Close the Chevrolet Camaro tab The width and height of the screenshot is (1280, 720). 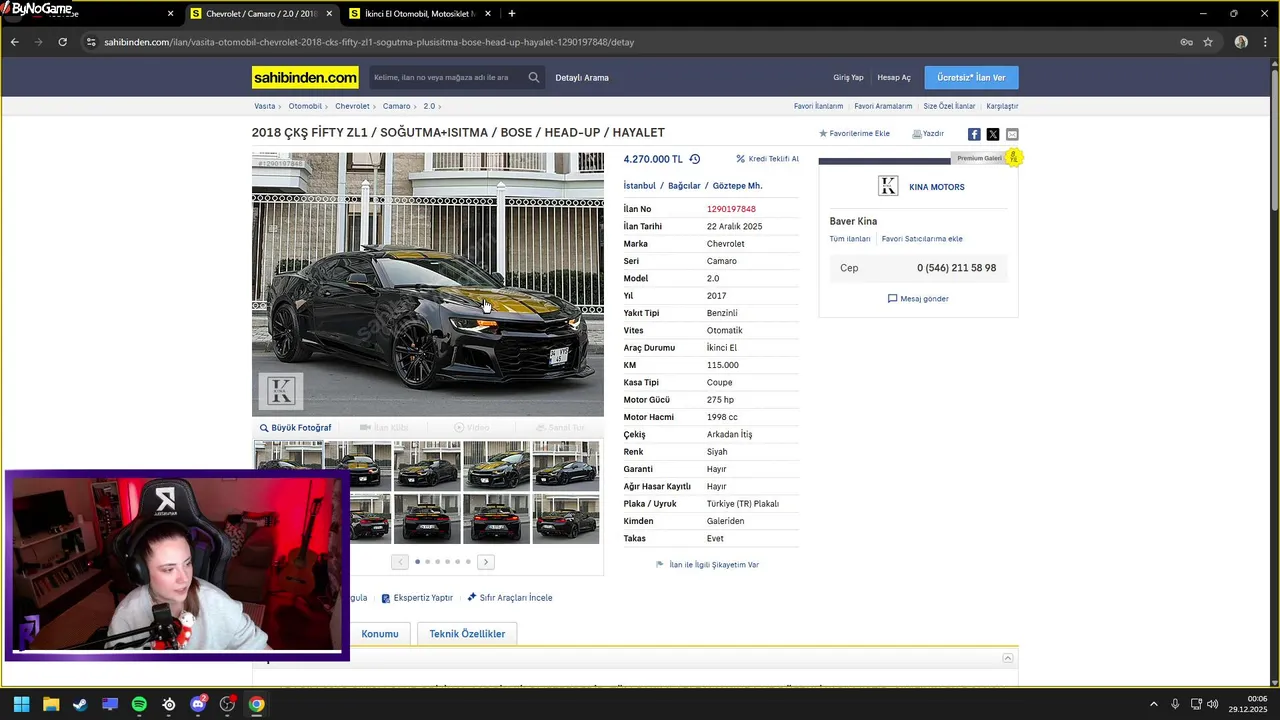[329, 14]
